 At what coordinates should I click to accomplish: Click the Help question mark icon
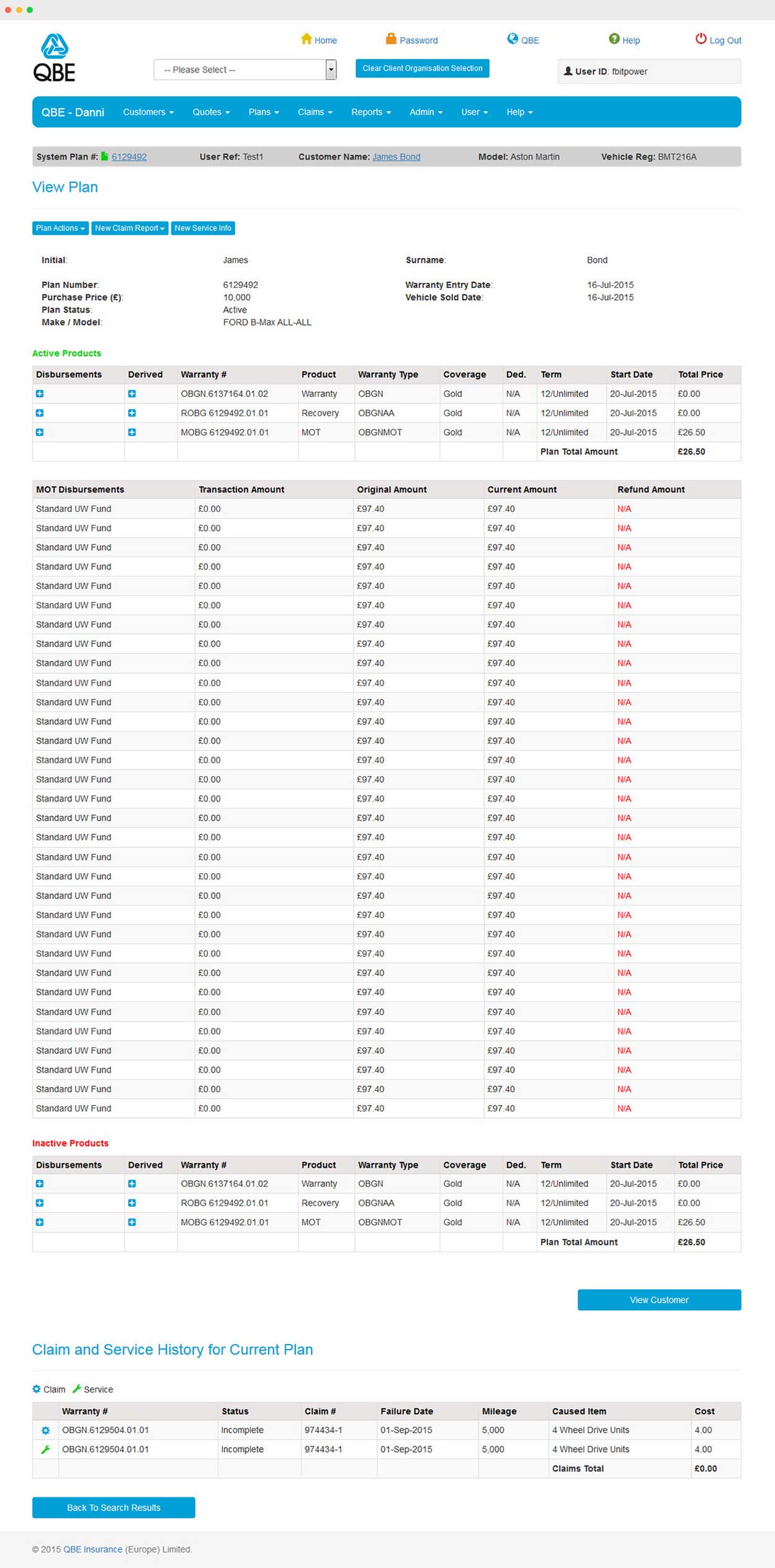pyautogui.click(x=614, y=39)
